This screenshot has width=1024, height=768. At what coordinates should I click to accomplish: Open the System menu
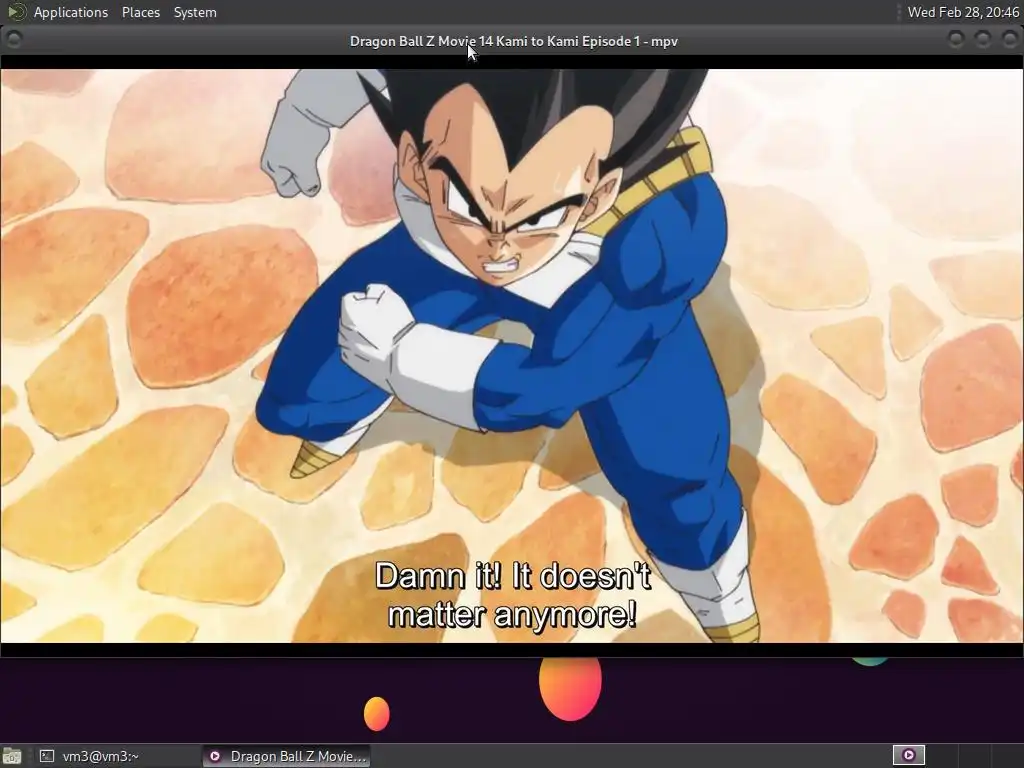point(195,12)
